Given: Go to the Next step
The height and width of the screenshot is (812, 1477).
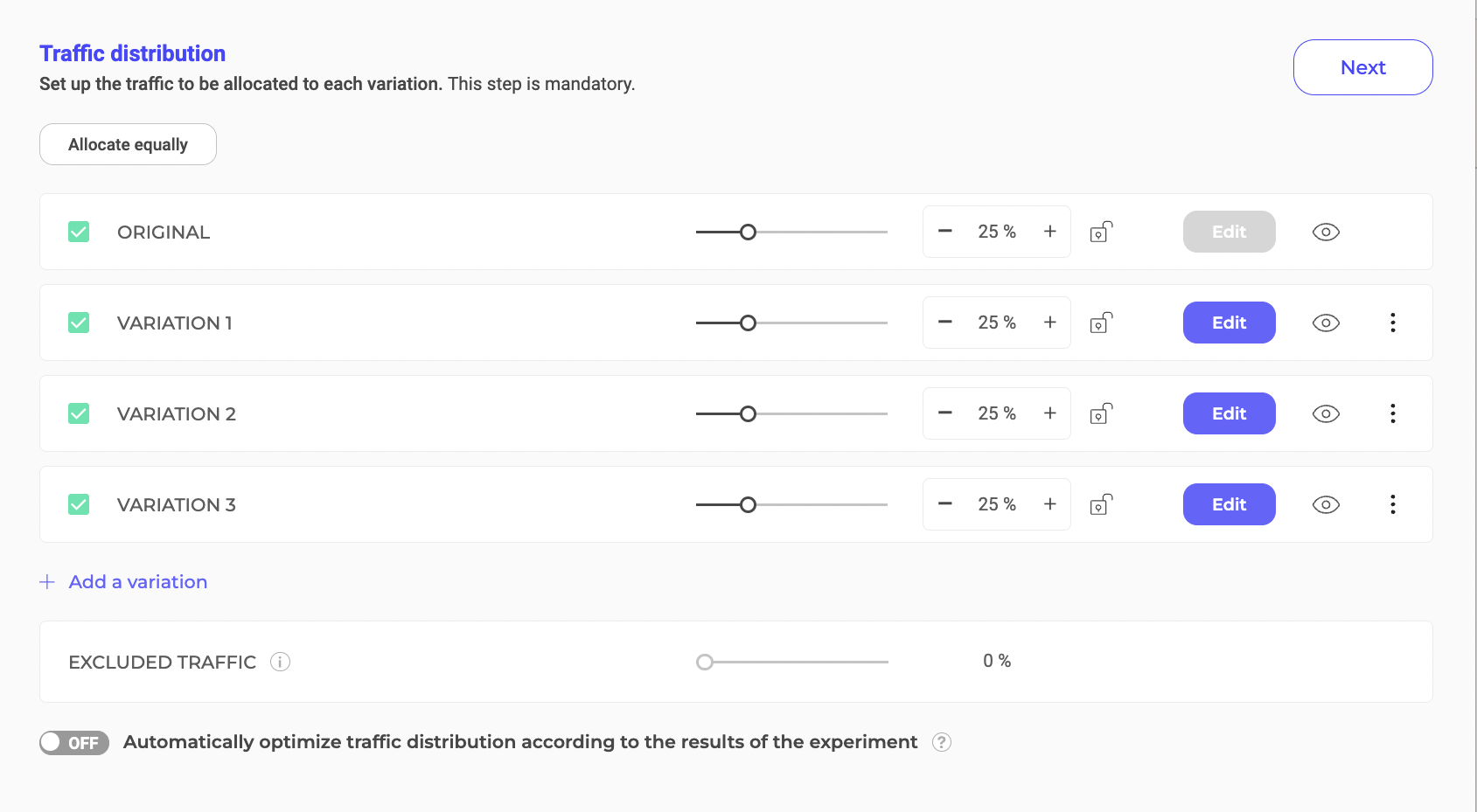Looking at the screenshot, I should pyautogui.click(x=1362, y=67).
